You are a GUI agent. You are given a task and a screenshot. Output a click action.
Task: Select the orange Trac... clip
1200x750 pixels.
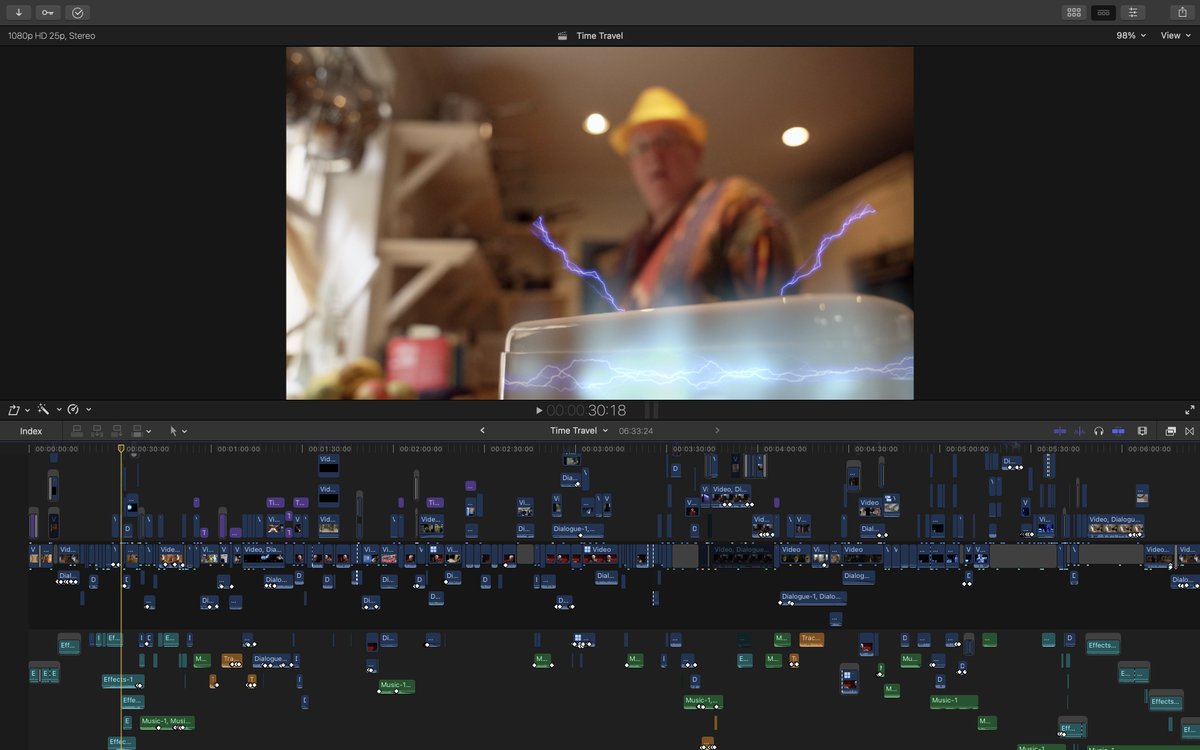(811, 639)
